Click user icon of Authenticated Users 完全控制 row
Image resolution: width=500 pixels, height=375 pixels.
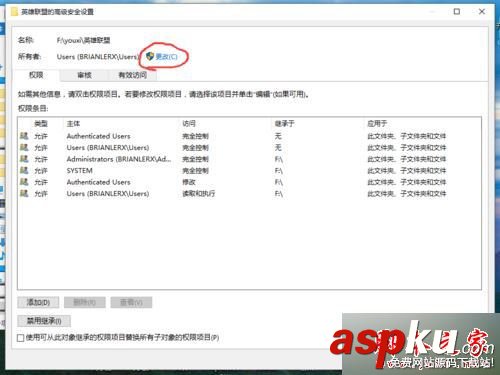pyautogui.click(x=24, y=136)
